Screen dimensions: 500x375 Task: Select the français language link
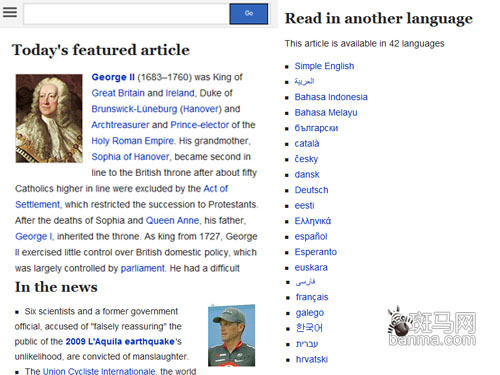312,297
